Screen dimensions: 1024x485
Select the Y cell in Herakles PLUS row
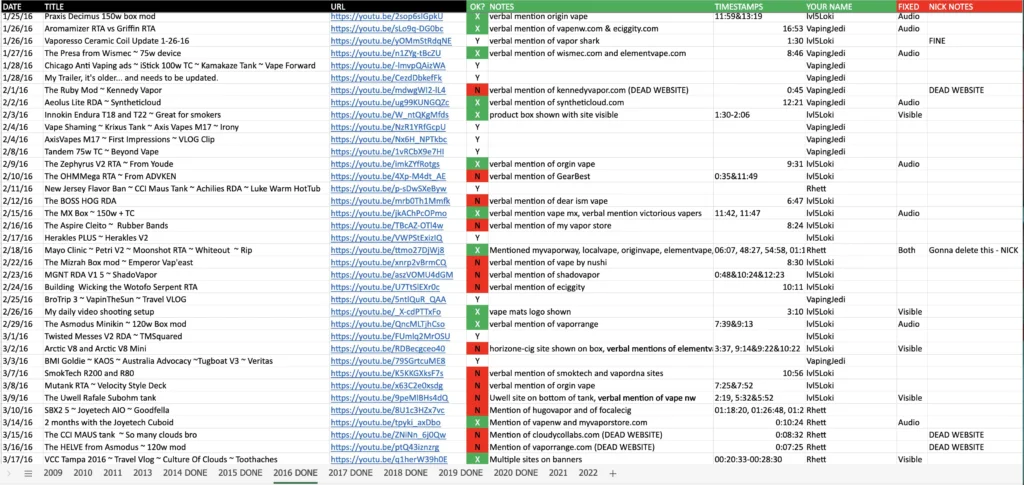[477, 238]
